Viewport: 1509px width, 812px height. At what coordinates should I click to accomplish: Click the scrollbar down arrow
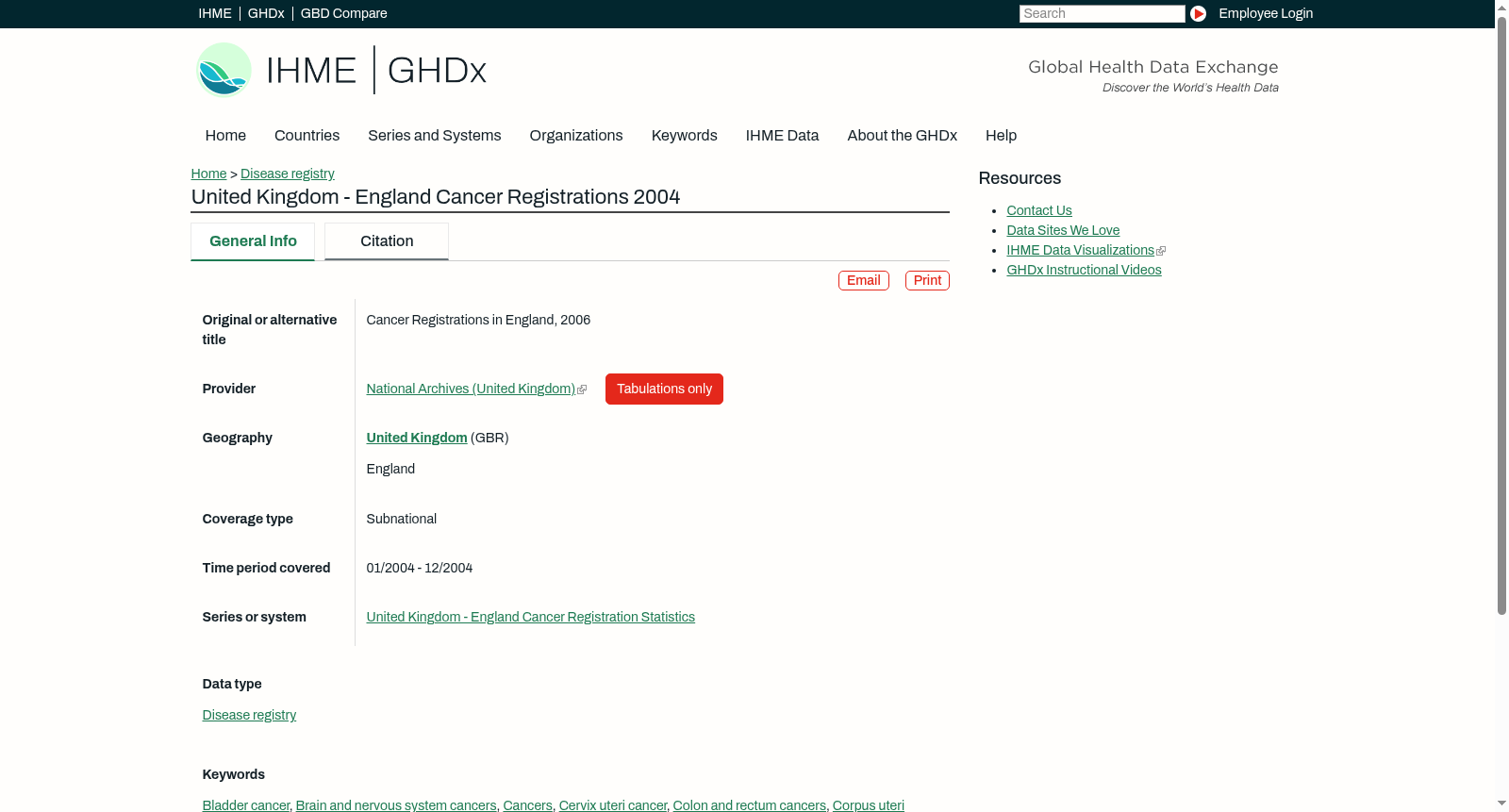tap(1501, 804)
